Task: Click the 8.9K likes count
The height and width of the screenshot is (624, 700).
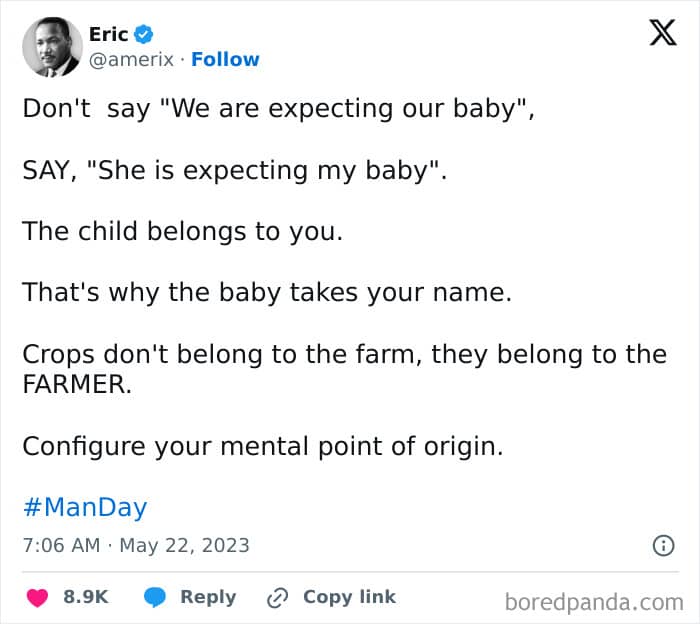Action: point(86,597)
